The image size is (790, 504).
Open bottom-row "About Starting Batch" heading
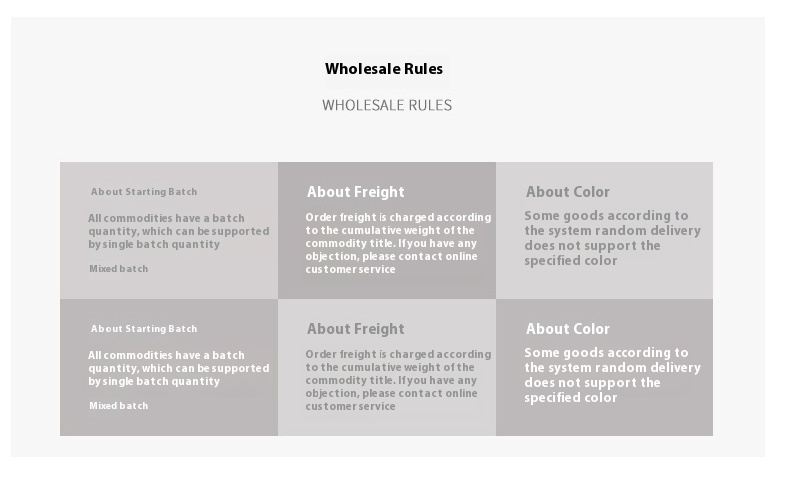tap(144, 329)
